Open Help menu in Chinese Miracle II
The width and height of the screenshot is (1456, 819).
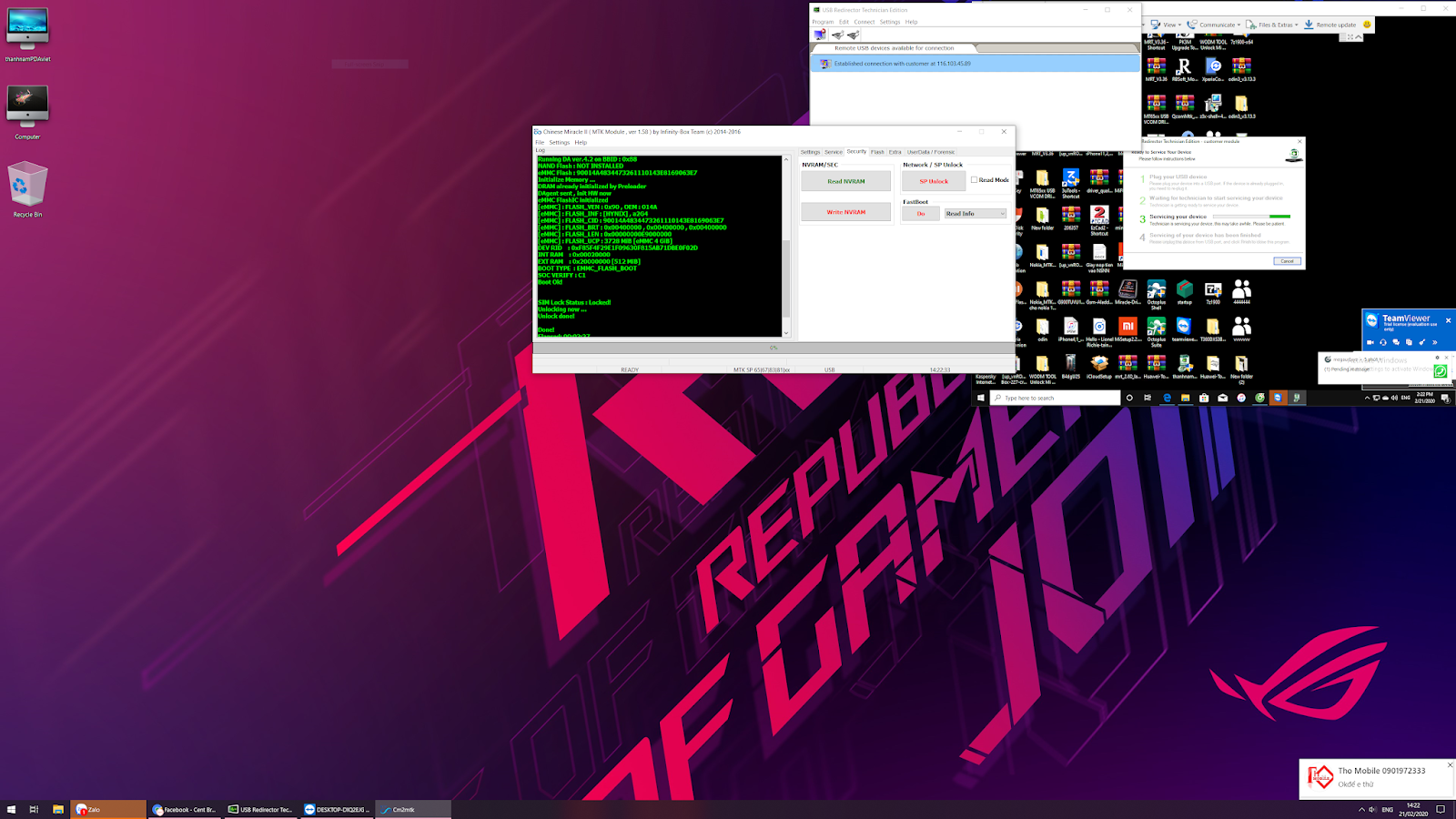(x=581, y=142)
